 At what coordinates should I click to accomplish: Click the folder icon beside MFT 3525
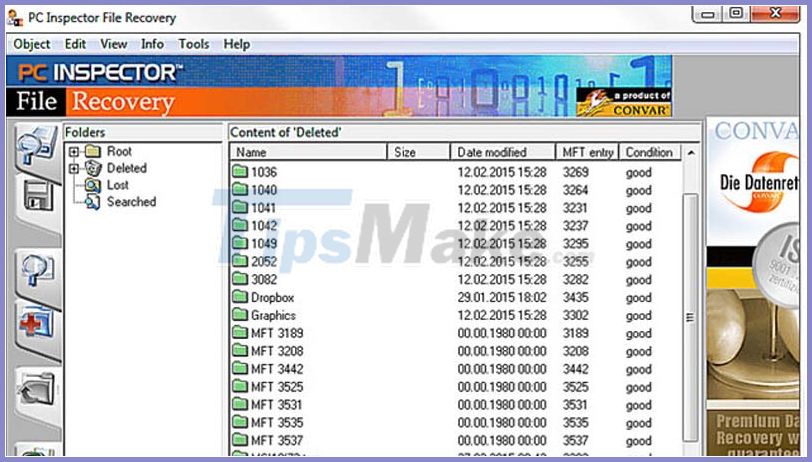pos(240,386)
